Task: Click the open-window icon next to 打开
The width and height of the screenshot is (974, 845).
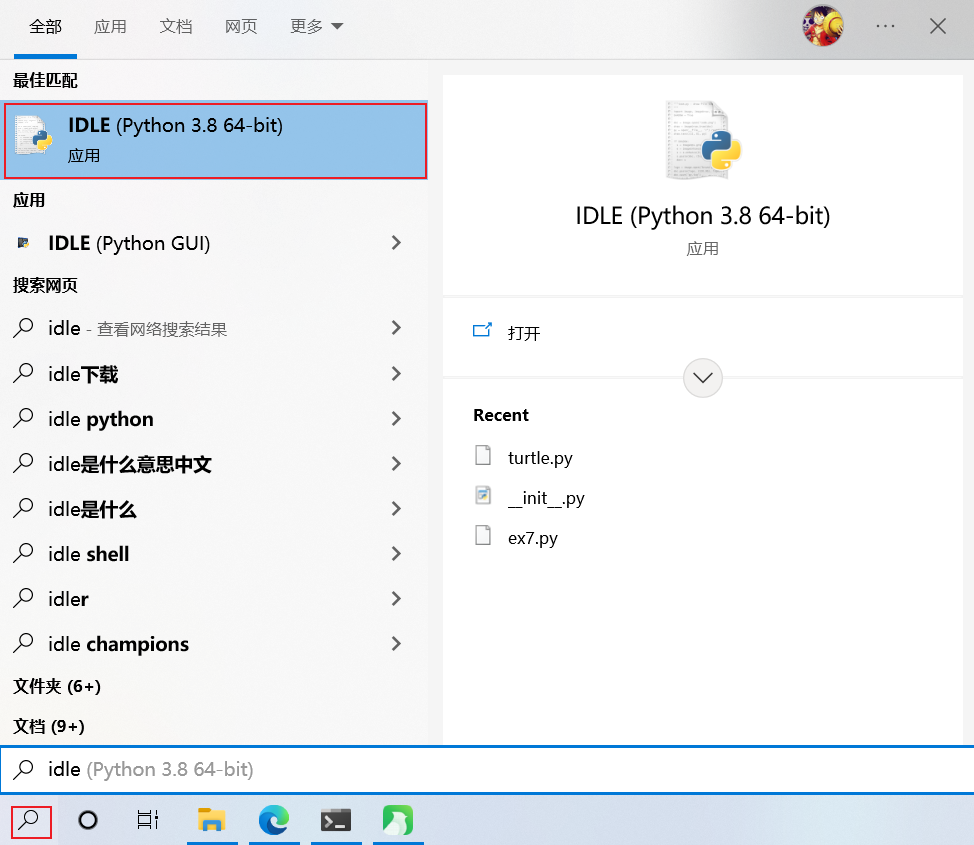Action: (482, 330)
